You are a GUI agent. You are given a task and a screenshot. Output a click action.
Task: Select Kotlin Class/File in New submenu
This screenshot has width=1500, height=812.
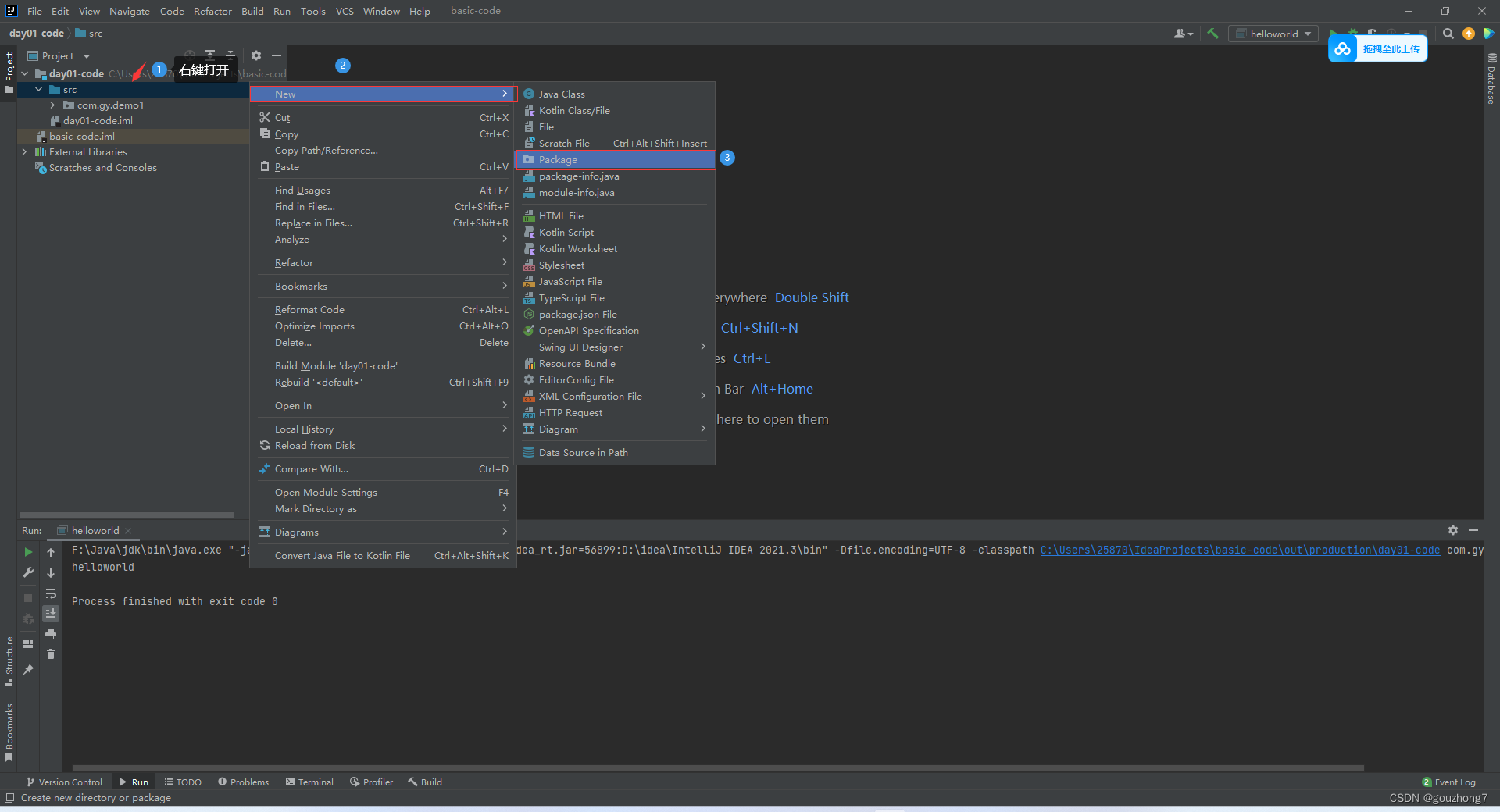[616, 110]
